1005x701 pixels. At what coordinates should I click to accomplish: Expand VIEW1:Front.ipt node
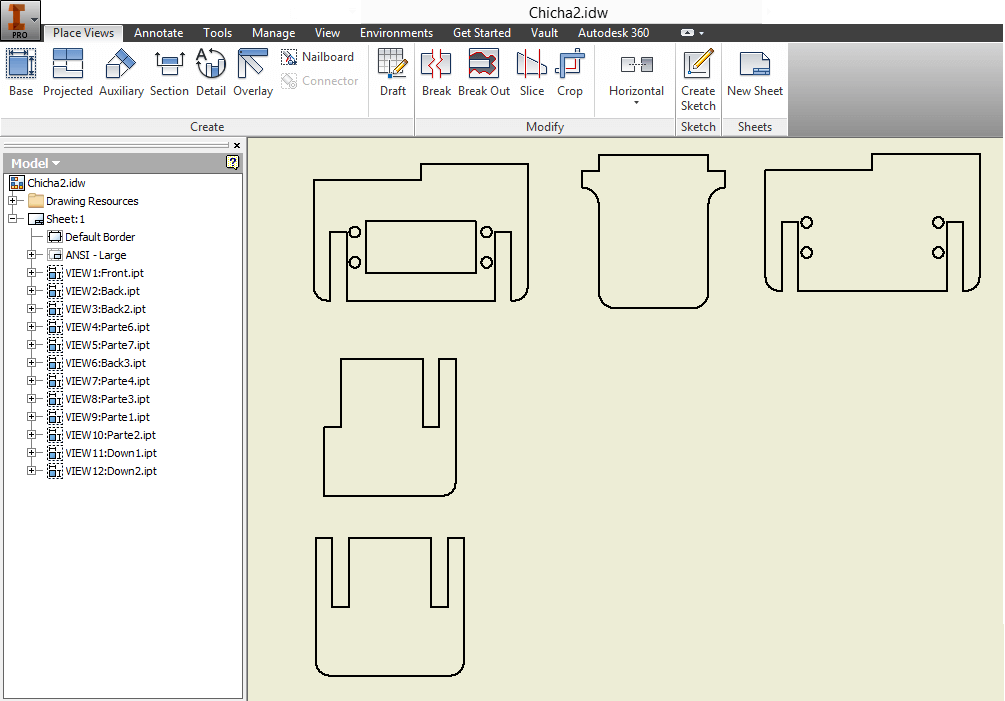31,272
